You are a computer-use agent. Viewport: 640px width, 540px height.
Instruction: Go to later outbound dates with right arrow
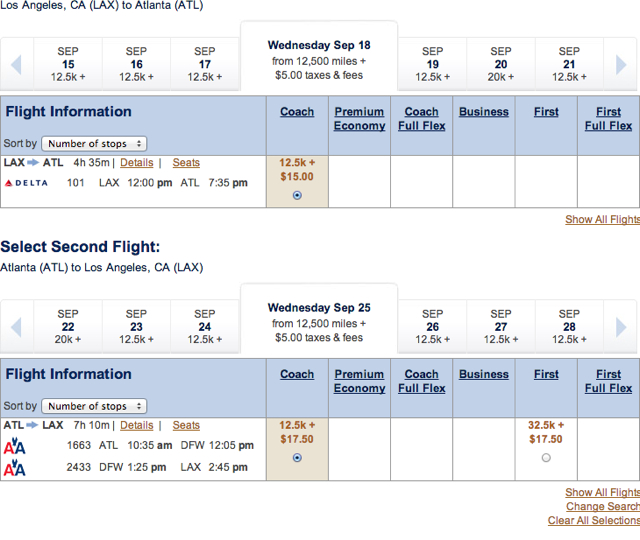pos(621,64)
